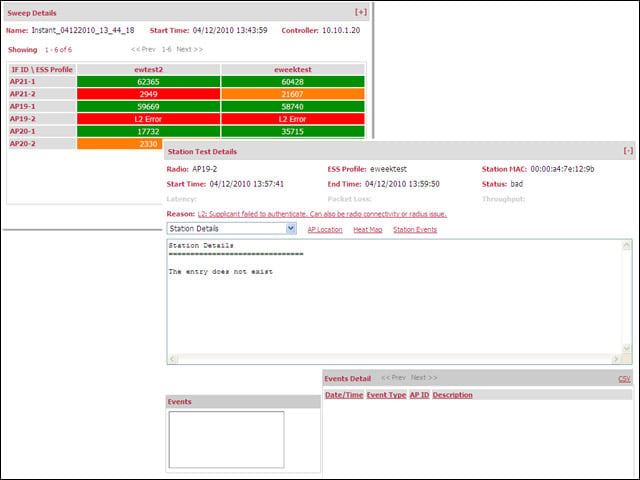640x480 pixels.
Task: Click the Station MAC value 00:00:a4:7e:12:9b
Action: click(x=562, y=169)
